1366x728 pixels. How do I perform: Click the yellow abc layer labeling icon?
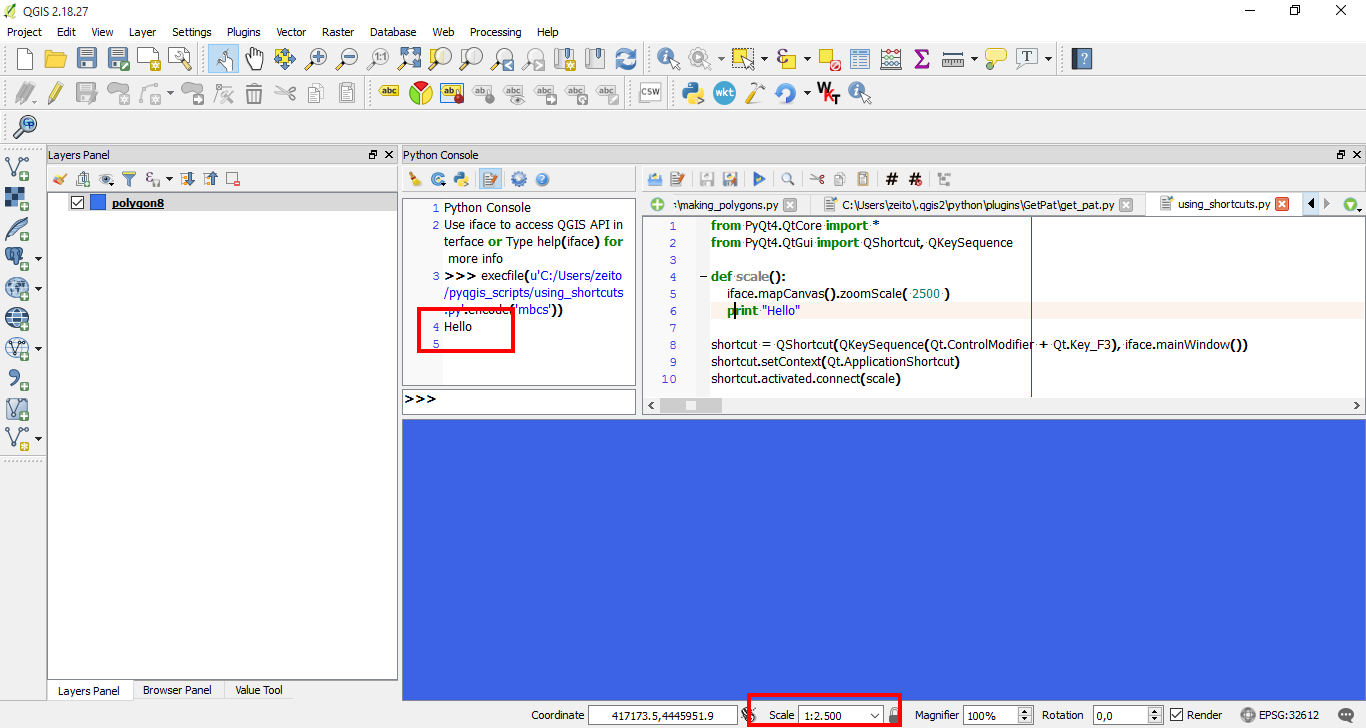[390, 93]
